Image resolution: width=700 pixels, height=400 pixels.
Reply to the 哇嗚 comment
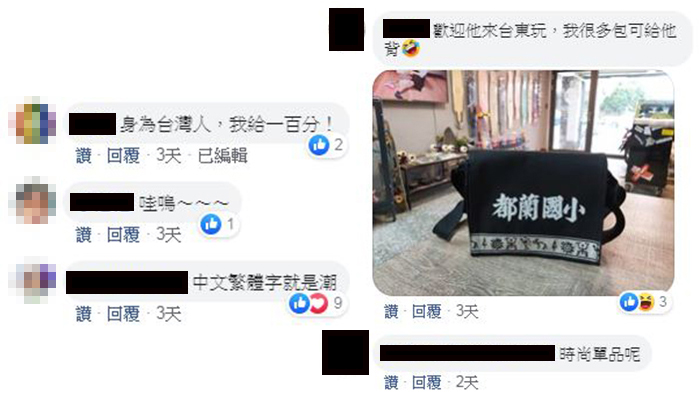point(123,235)
